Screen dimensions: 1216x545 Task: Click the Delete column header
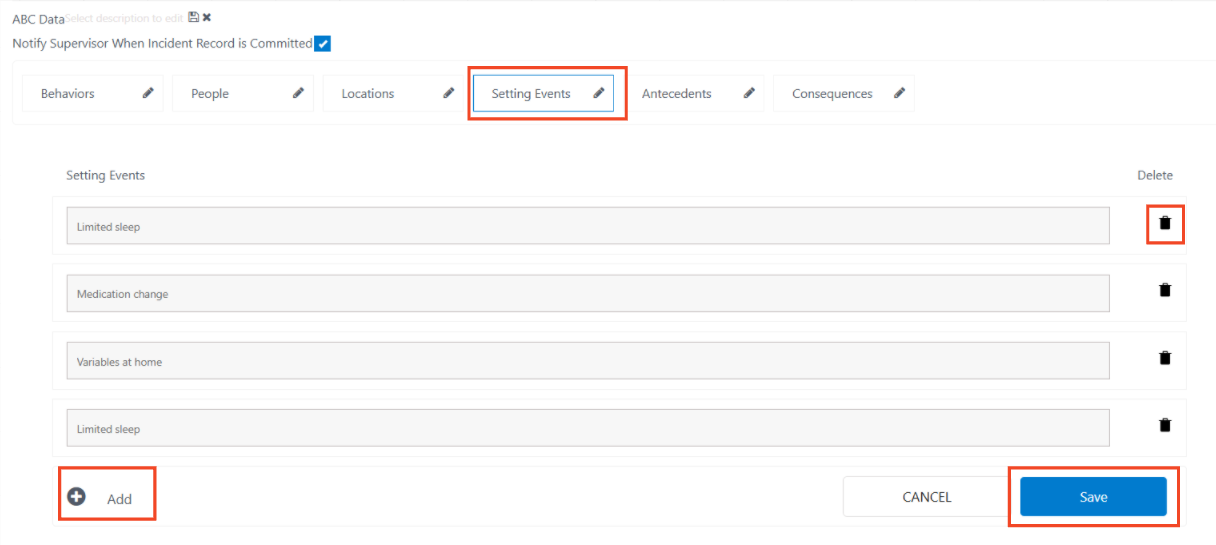(1155, 175)
